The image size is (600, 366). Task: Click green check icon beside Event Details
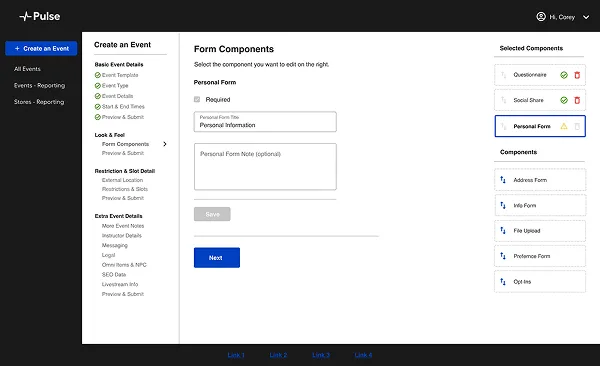click(x=98, y=96)
